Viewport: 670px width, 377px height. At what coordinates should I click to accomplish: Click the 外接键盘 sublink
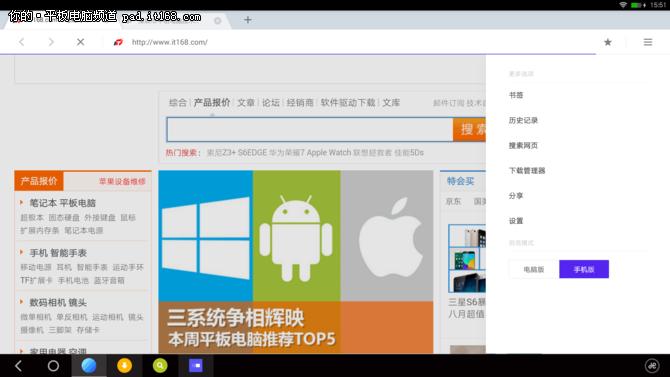coord(100,218)
